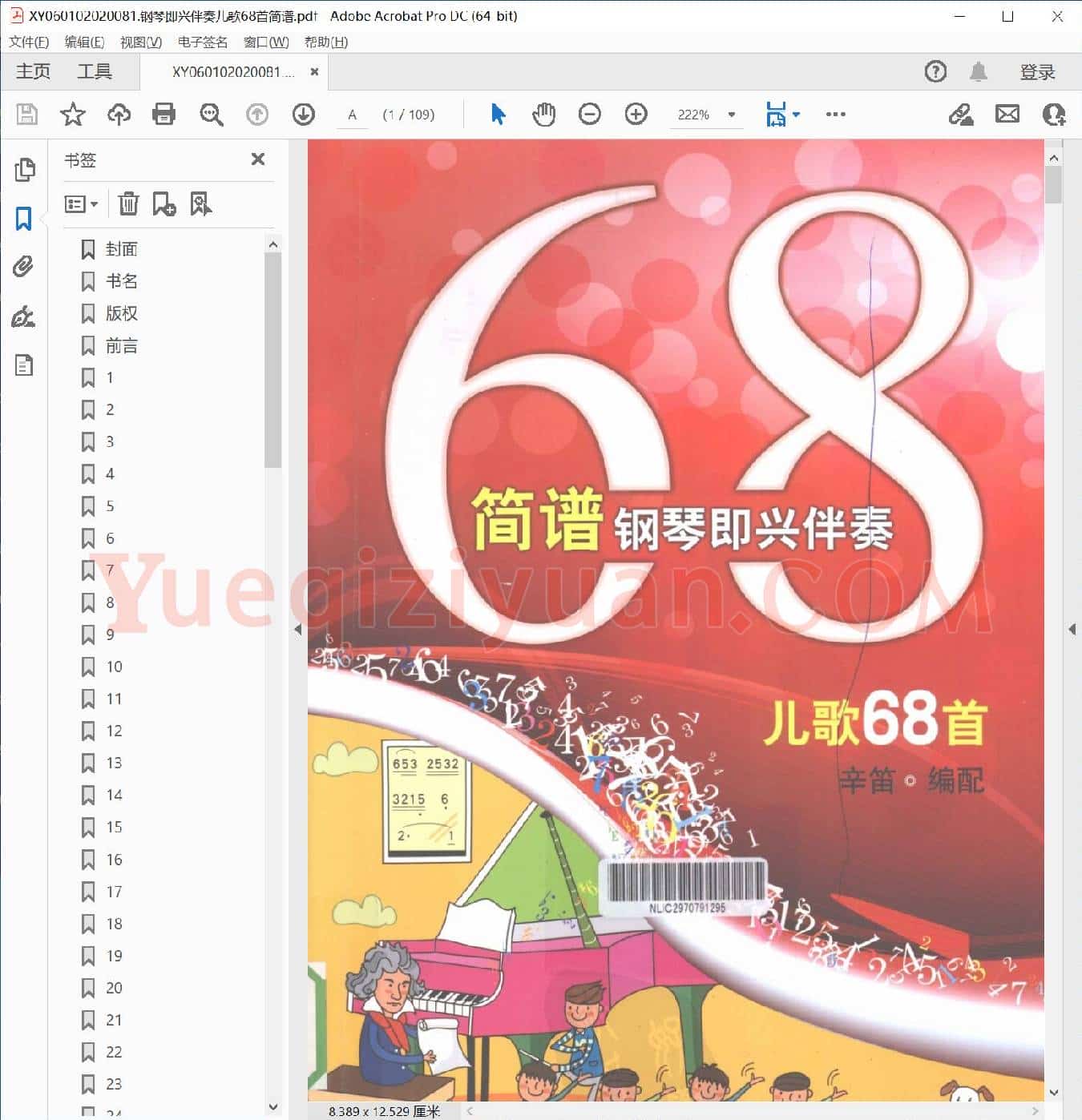This screenshot has height=1120, width=1082.
Task: Send file by email envelope icon
Action: pos(1007,115)
